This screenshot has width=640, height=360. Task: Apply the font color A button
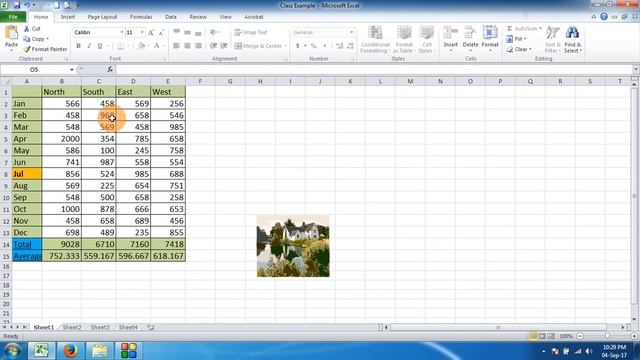click(156, 46)
